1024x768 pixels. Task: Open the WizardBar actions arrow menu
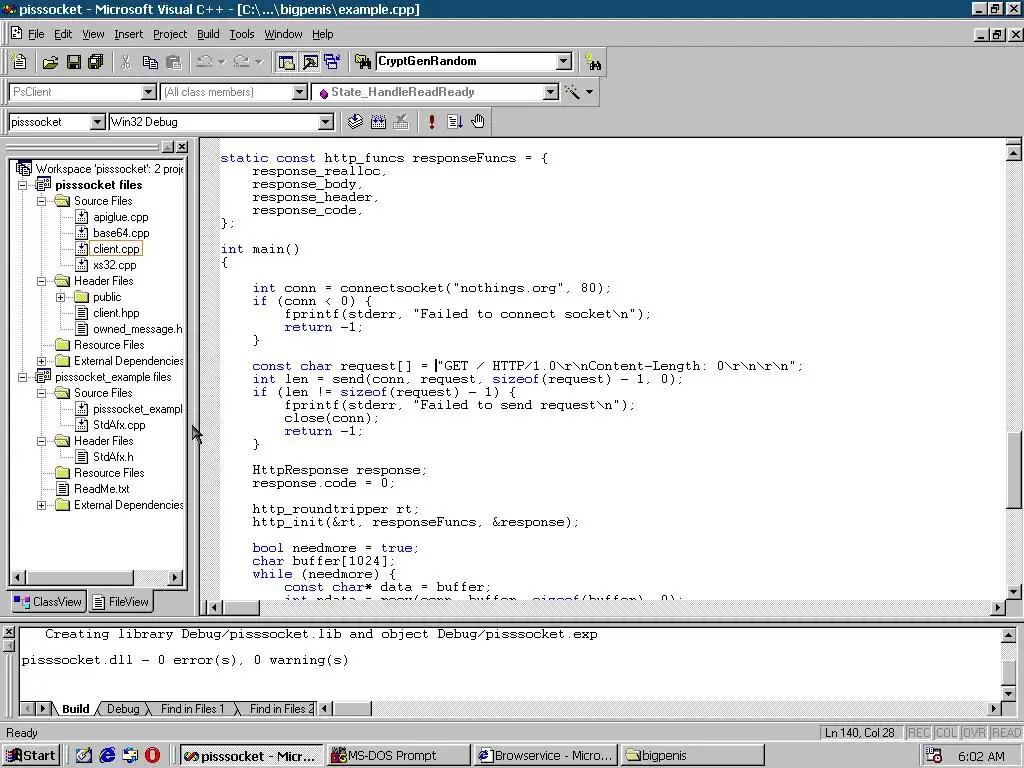coord(590,92)
